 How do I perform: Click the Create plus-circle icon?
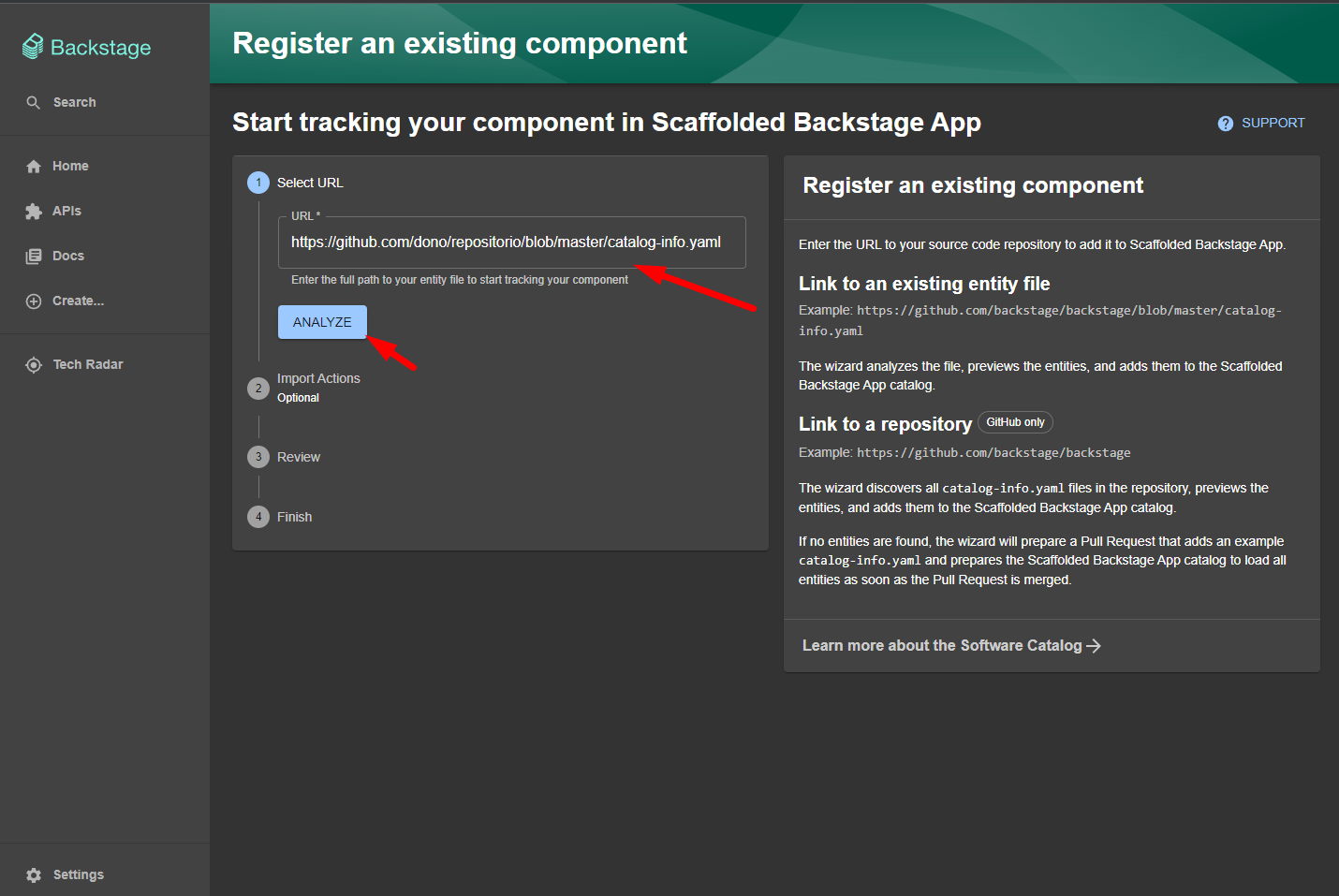pos(34,301)
